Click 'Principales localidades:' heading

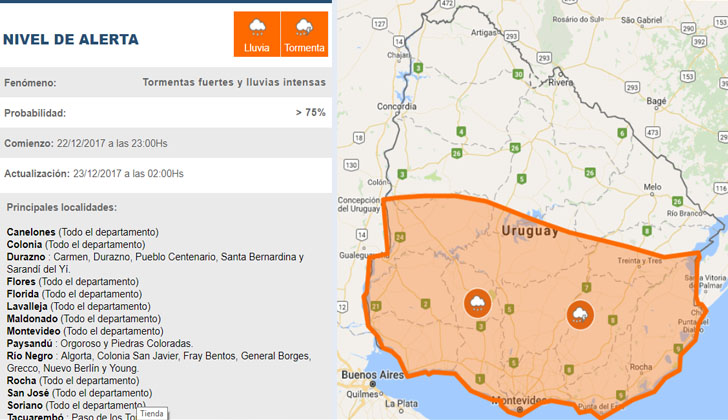(x=62, y=207)
